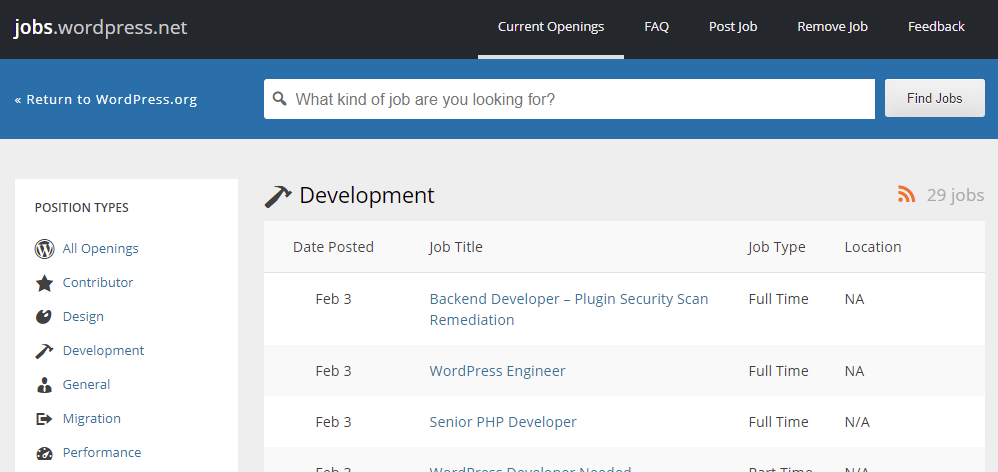Open Remove Job from top menu
The height and width of the screenshot is (472, 998).
pos(832,27)
